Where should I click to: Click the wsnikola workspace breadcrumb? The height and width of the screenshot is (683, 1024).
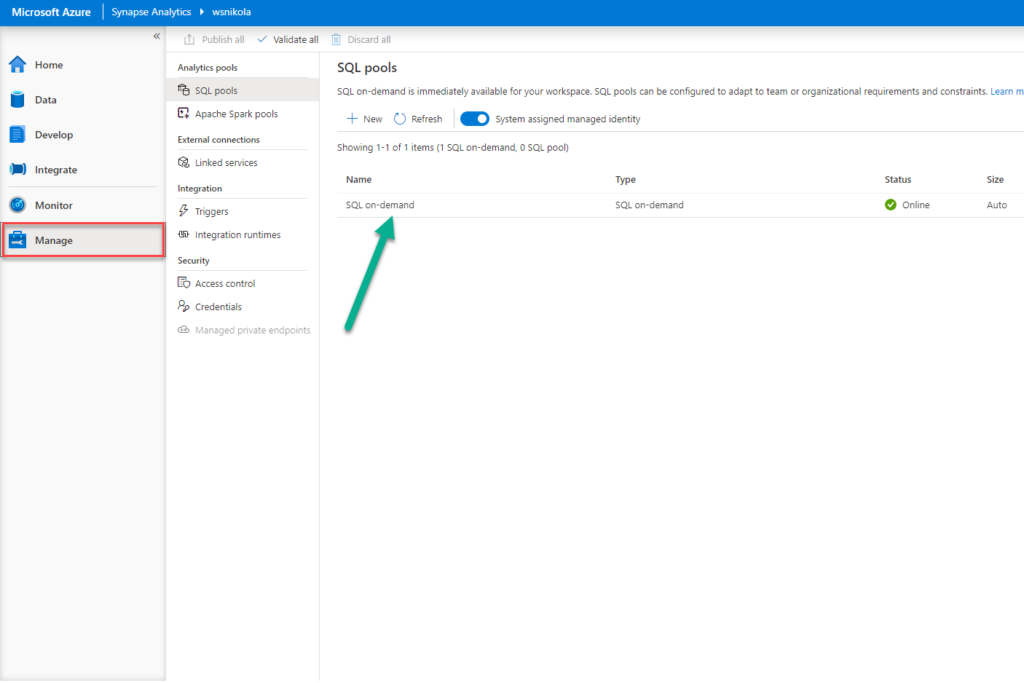point(231,12)
